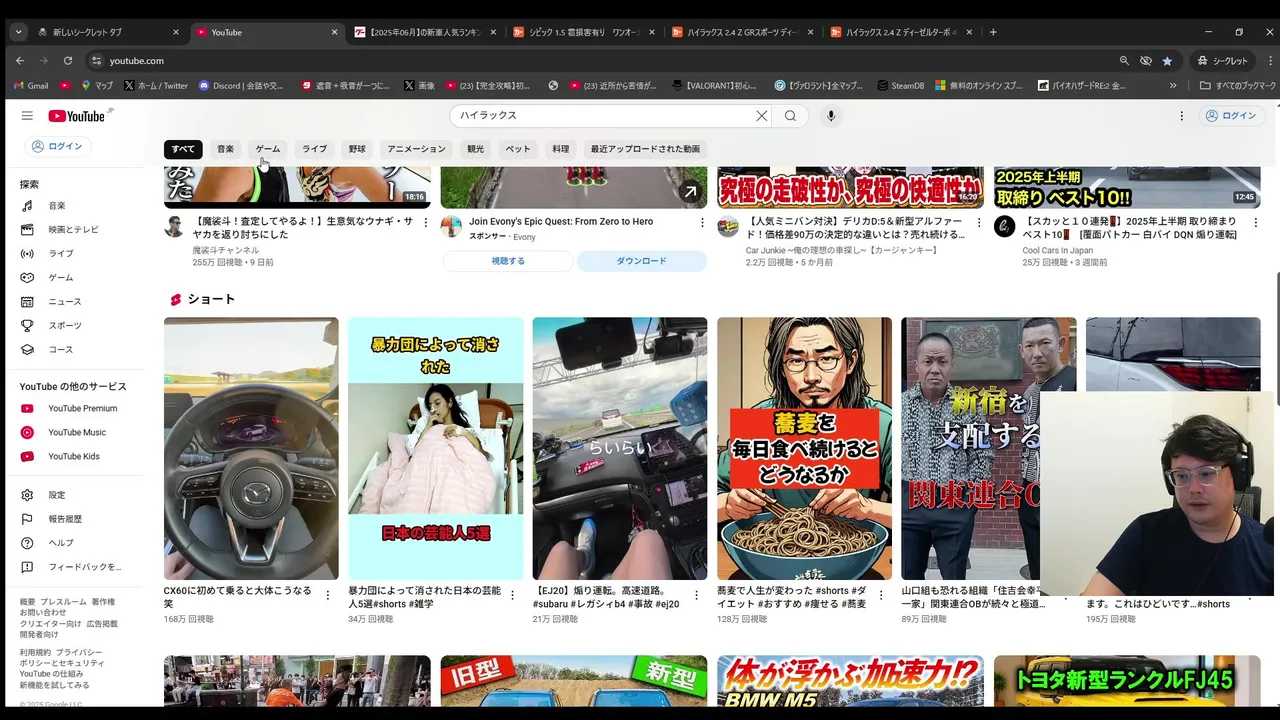The width and height of the screenshot is (1280, 720).
Task: Go back with the browser back arrow
Action: pos(20,61)
